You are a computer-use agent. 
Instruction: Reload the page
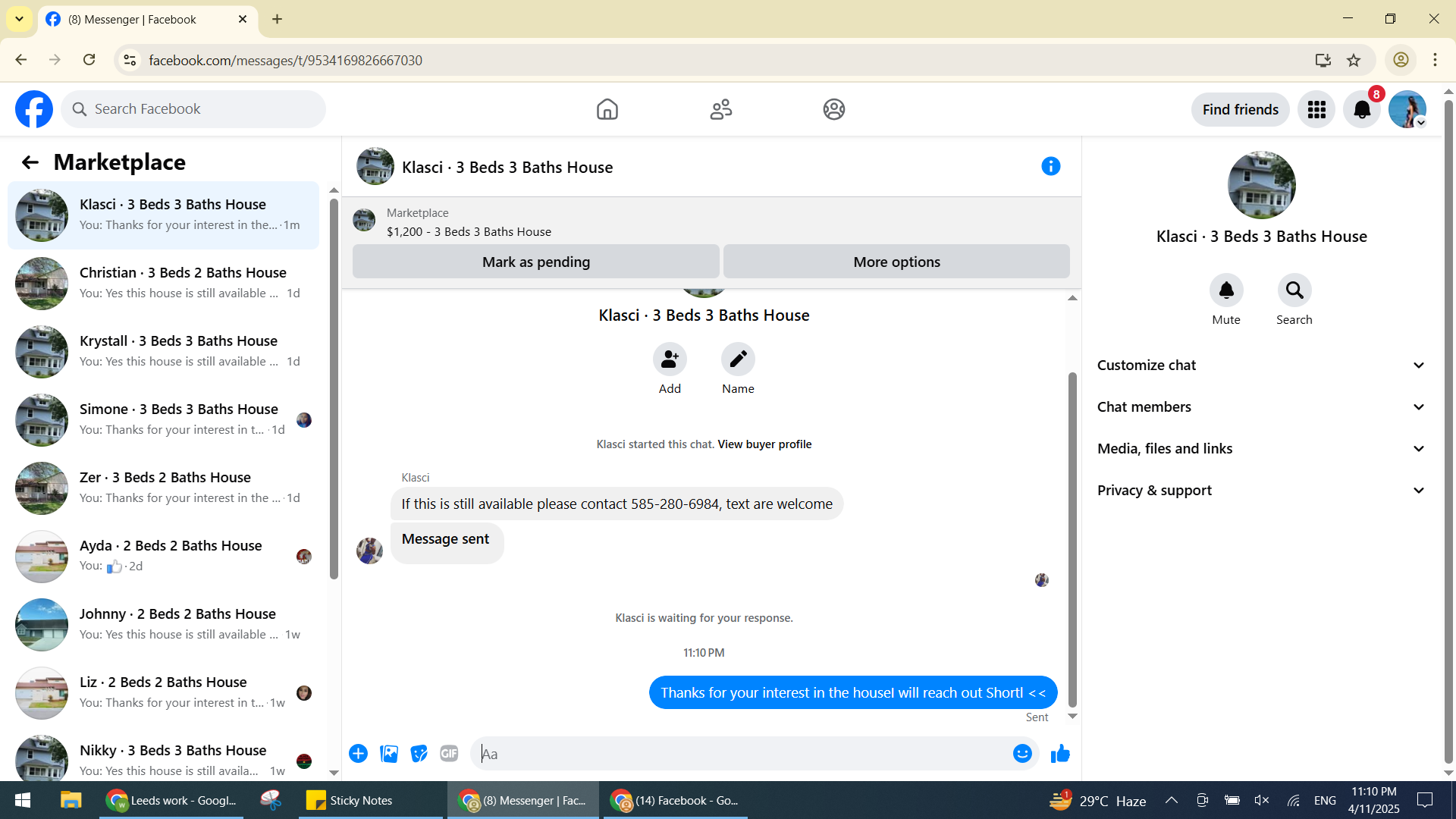89,60
